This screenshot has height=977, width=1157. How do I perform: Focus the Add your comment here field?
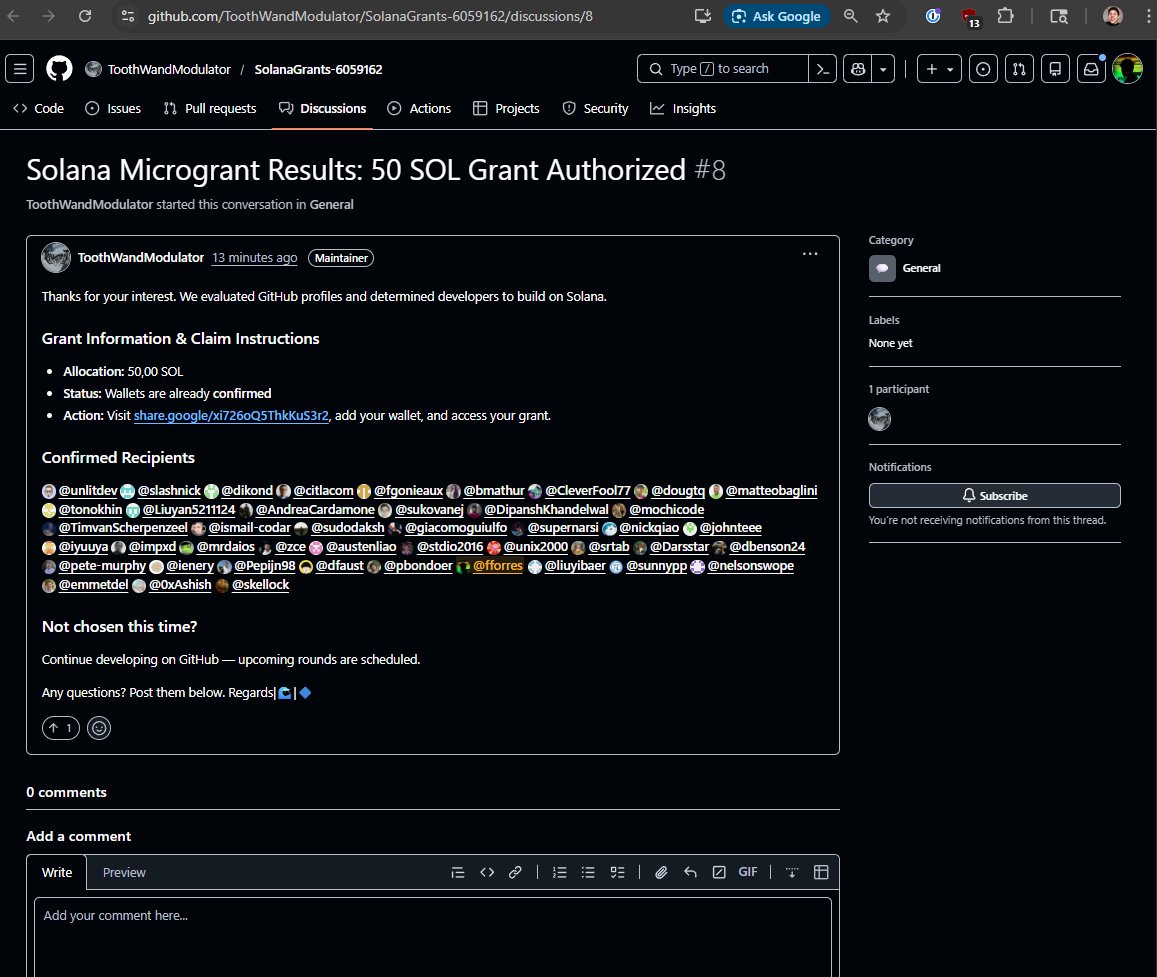(432, 937)
